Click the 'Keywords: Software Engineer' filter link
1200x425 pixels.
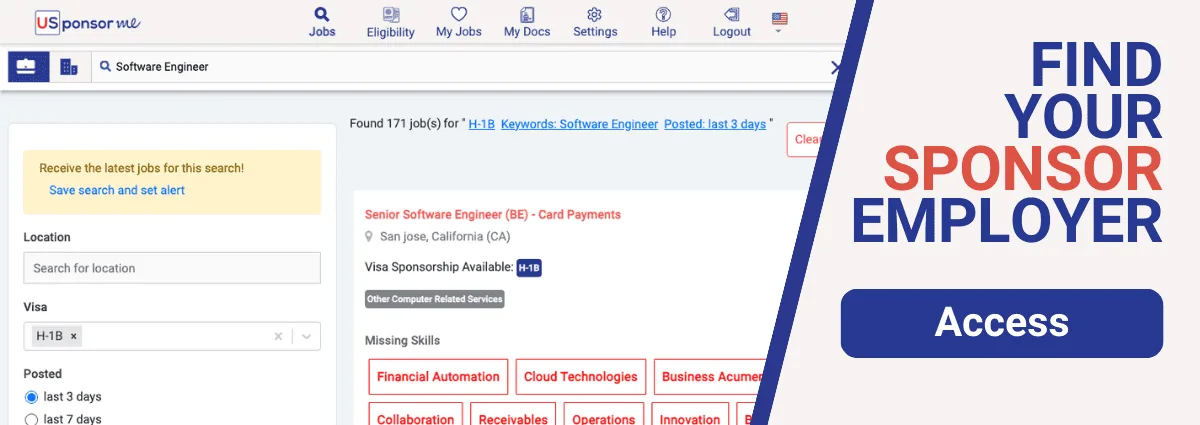pos(579,124)
